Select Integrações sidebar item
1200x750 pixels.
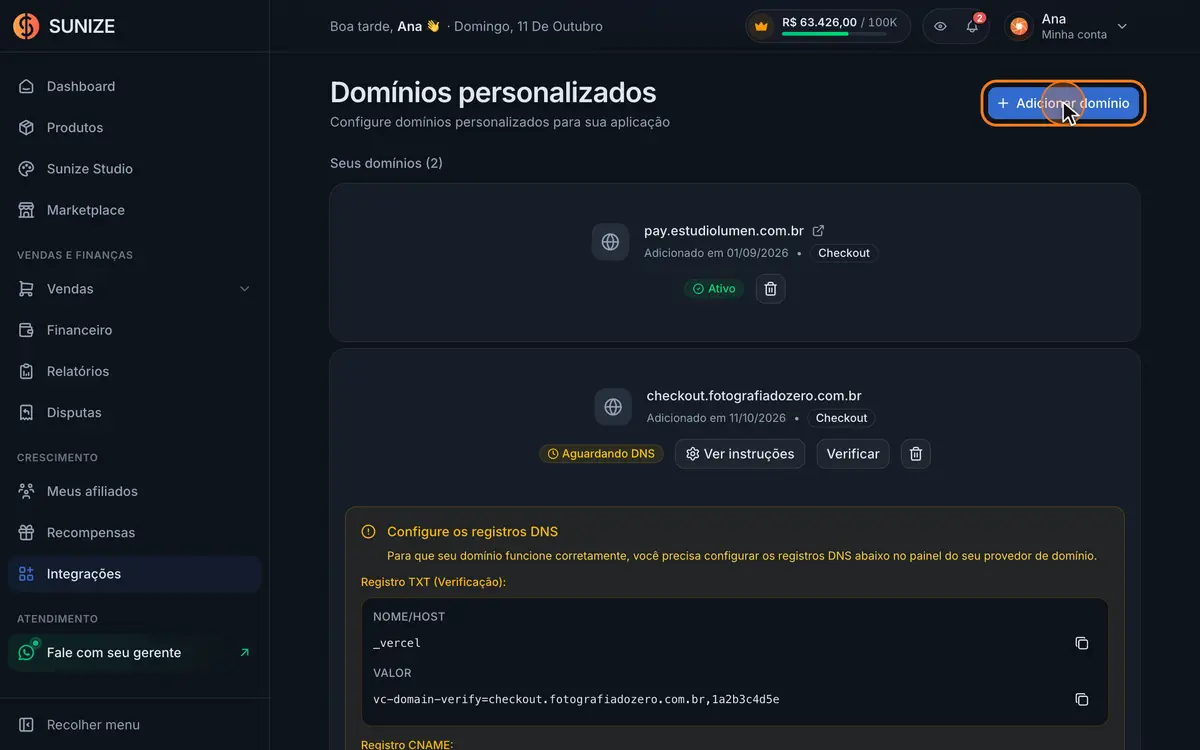(x=134, y=574)
